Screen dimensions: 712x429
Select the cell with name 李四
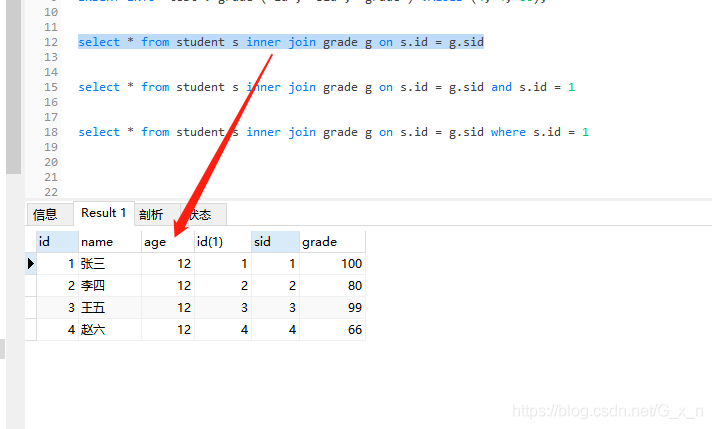[x=110, y=286]
